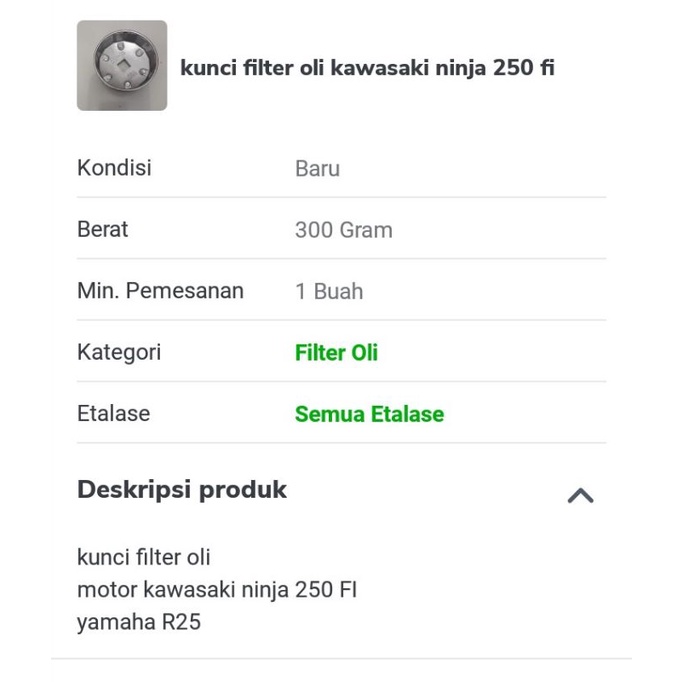Select the Kategori label

point(119,352)
